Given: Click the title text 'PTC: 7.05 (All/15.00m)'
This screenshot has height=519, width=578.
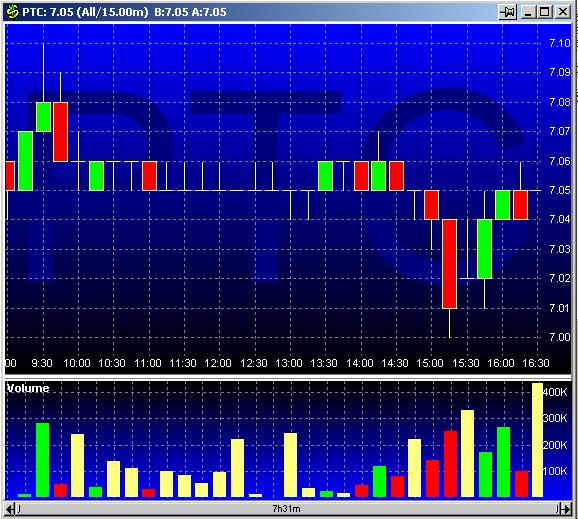Looking at the screenshot, I should 85,12.
